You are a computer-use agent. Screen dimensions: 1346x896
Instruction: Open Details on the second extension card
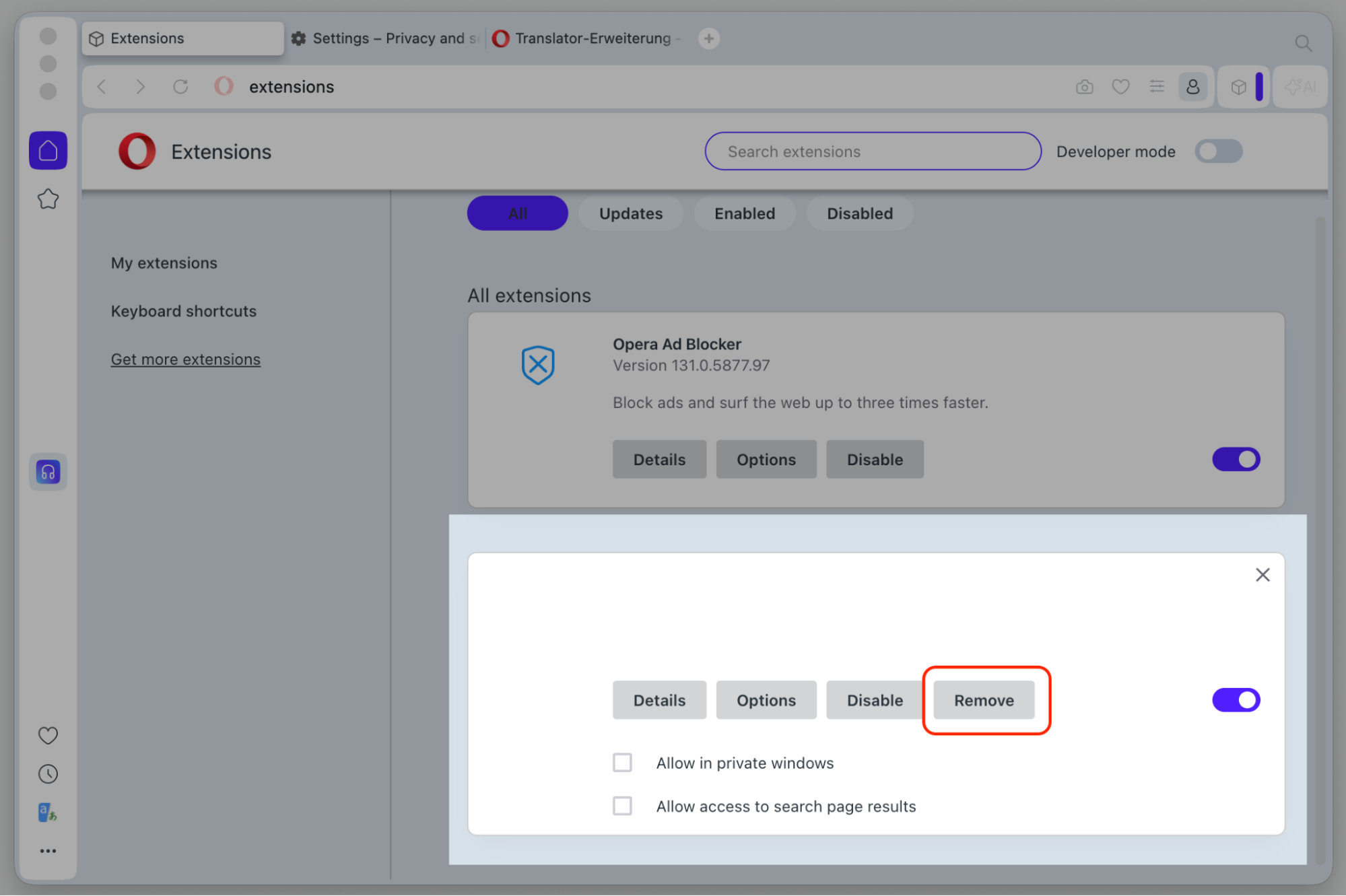[x=659, y=700]
